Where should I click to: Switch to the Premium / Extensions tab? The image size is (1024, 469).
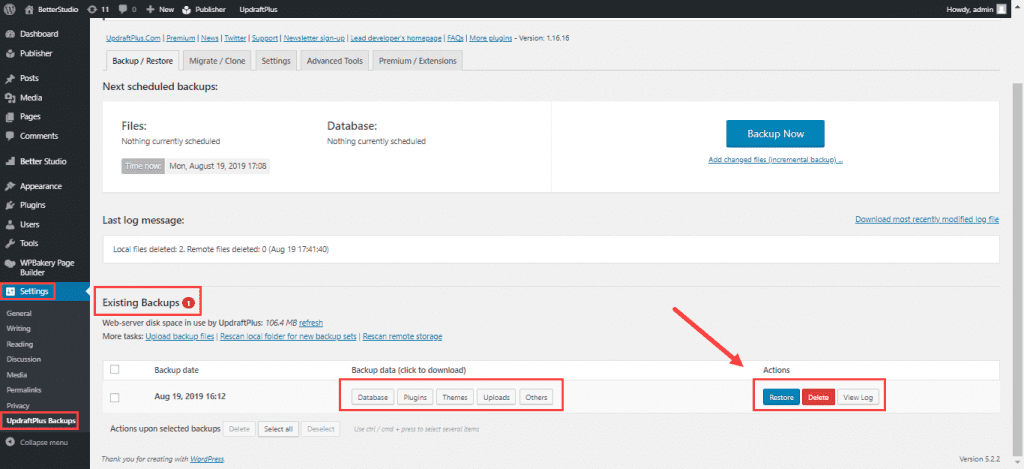tap(417, 61)
